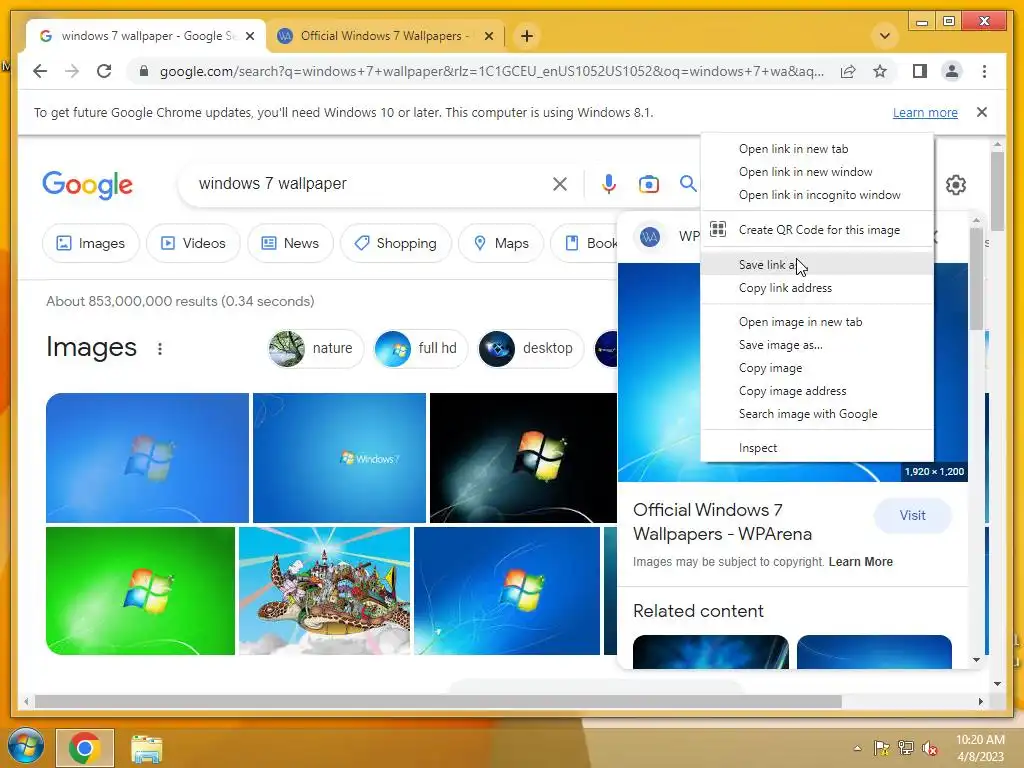The width and height of the screenshot is (1024, 768).
Task: Click the magnifier search icon
Action: [x=688, y=184]
